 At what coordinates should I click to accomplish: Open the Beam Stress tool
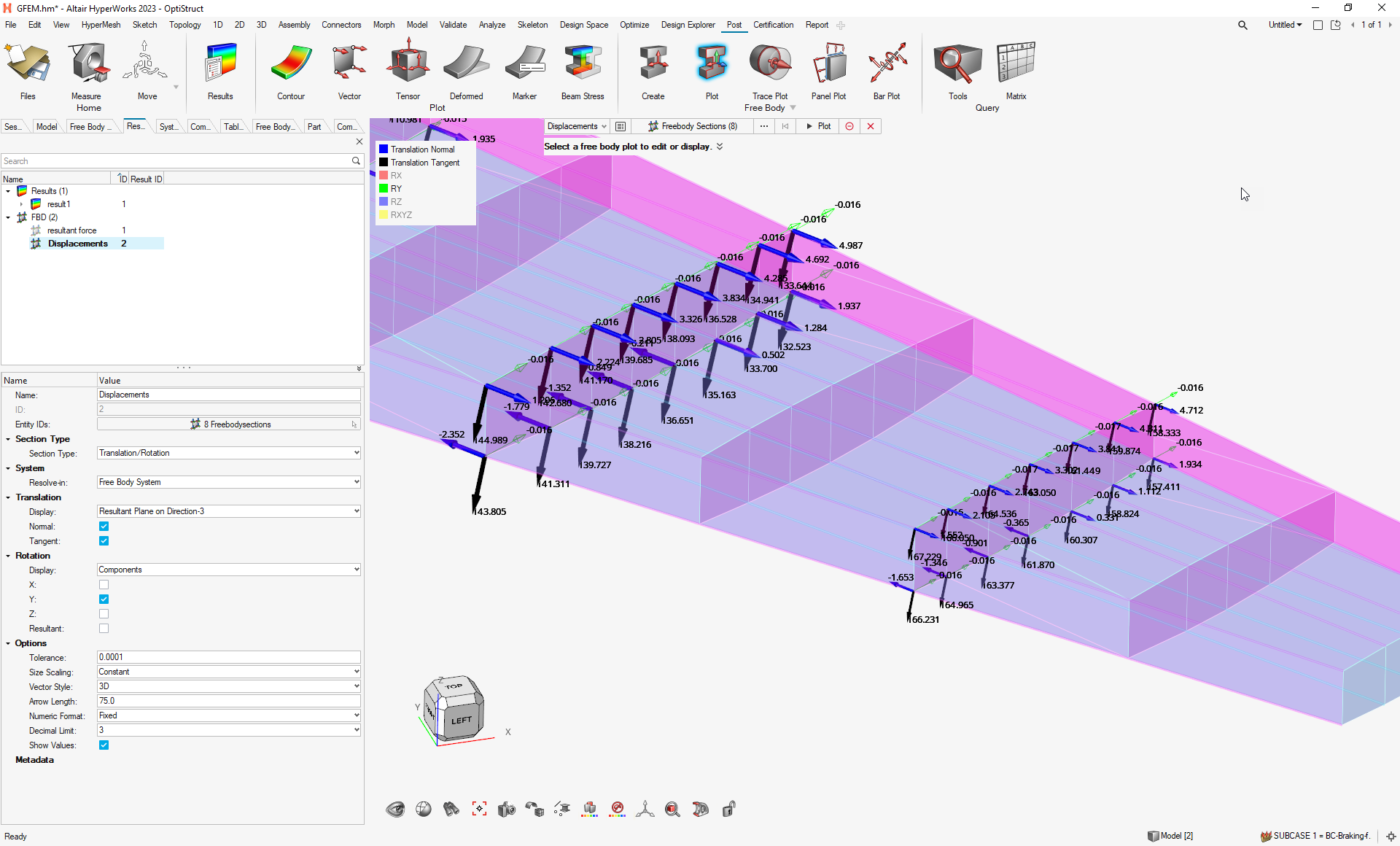(x=582, y=71)
